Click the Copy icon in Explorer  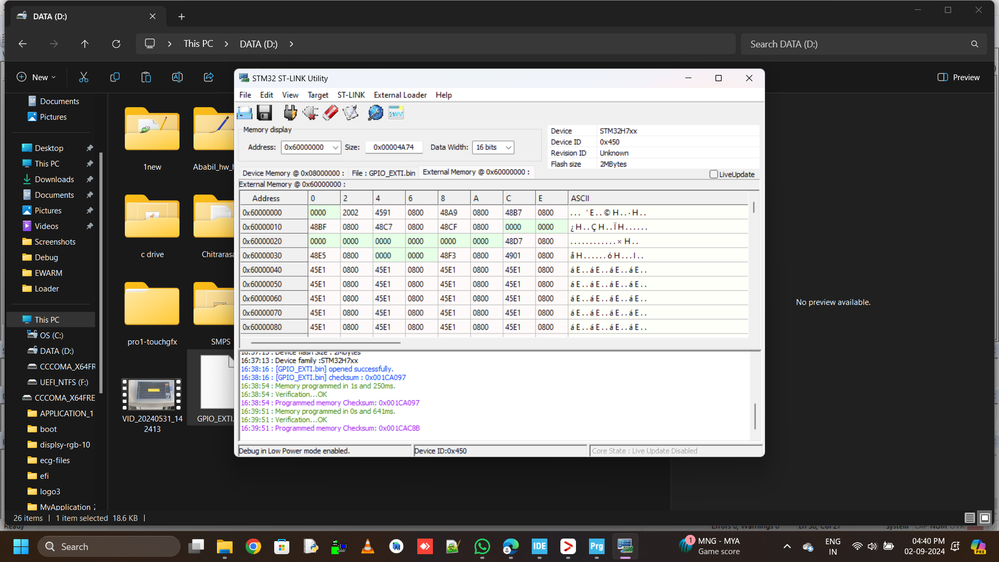[x=115, y=77]
